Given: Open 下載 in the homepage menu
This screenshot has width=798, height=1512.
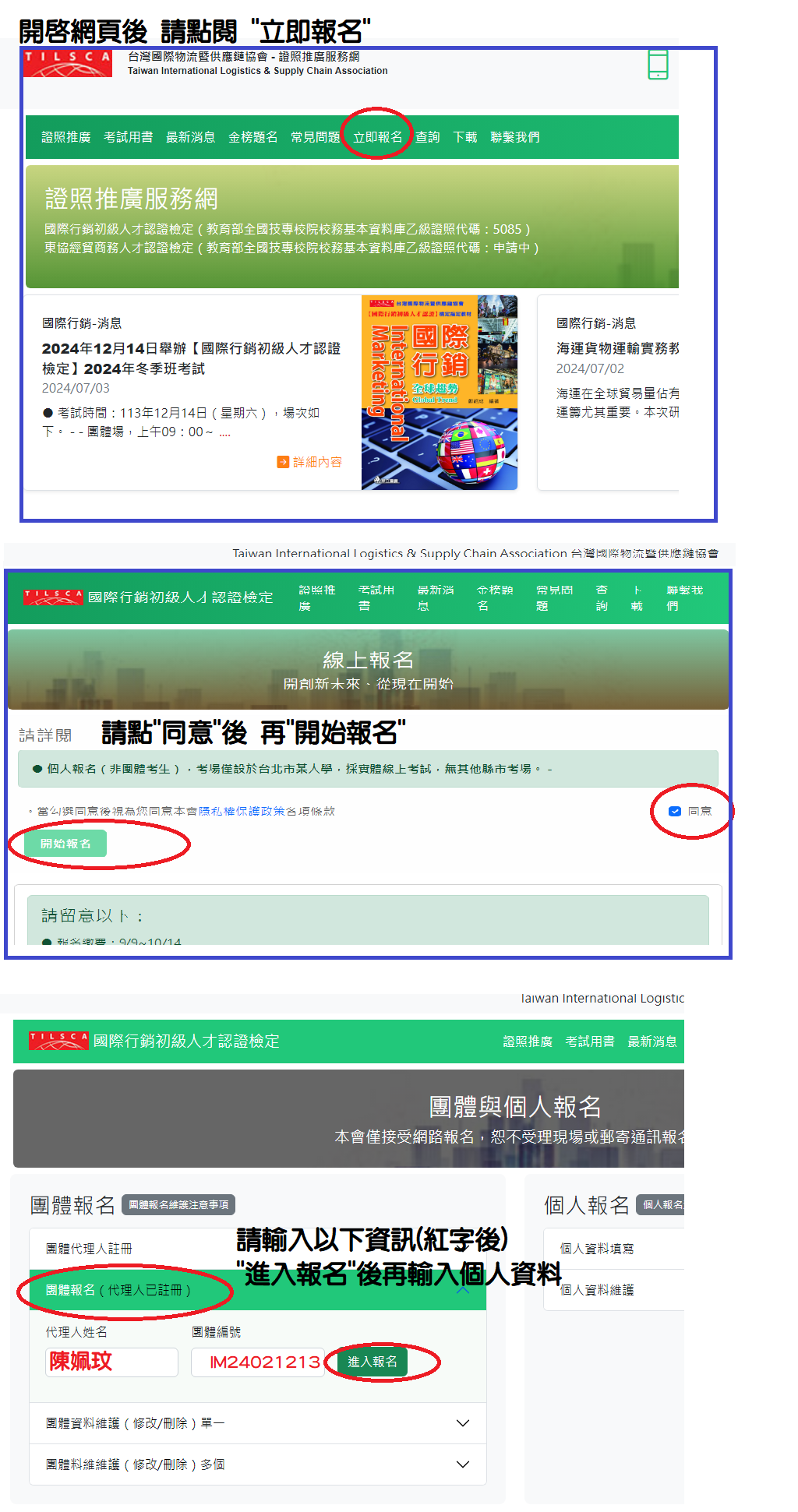Looking at the screenshot, I should pos(465,137).
